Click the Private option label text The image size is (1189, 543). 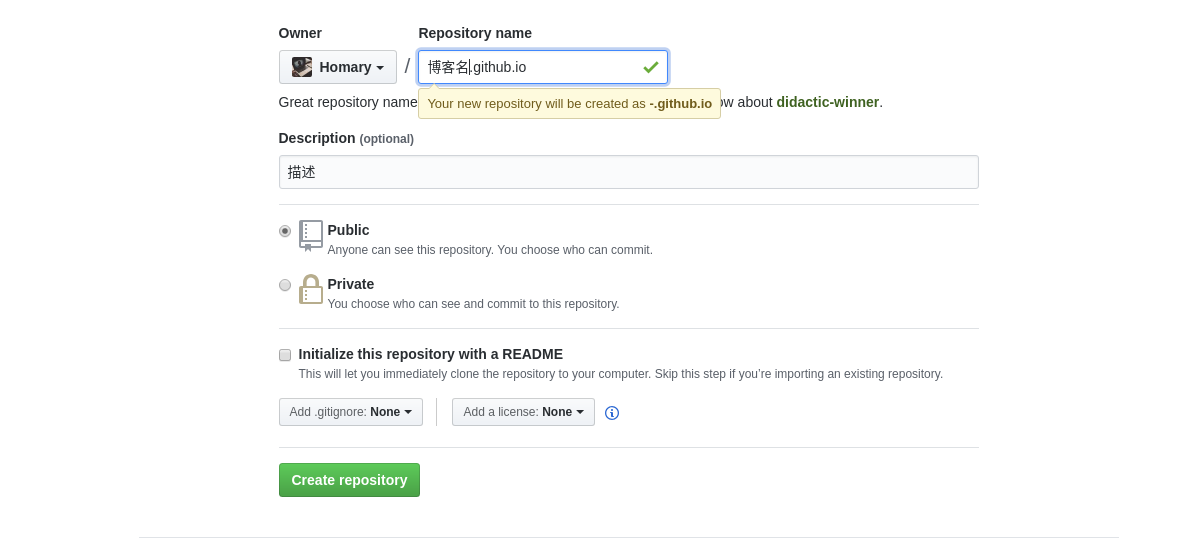click(x=350, y=284)
